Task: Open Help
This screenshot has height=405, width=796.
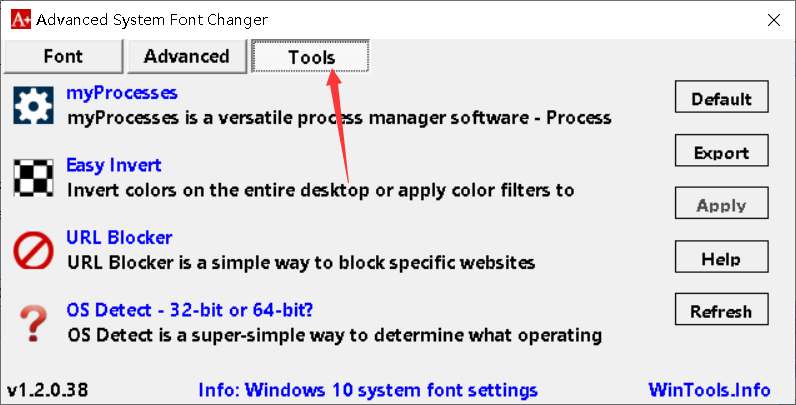Action: tap(721, 259)
